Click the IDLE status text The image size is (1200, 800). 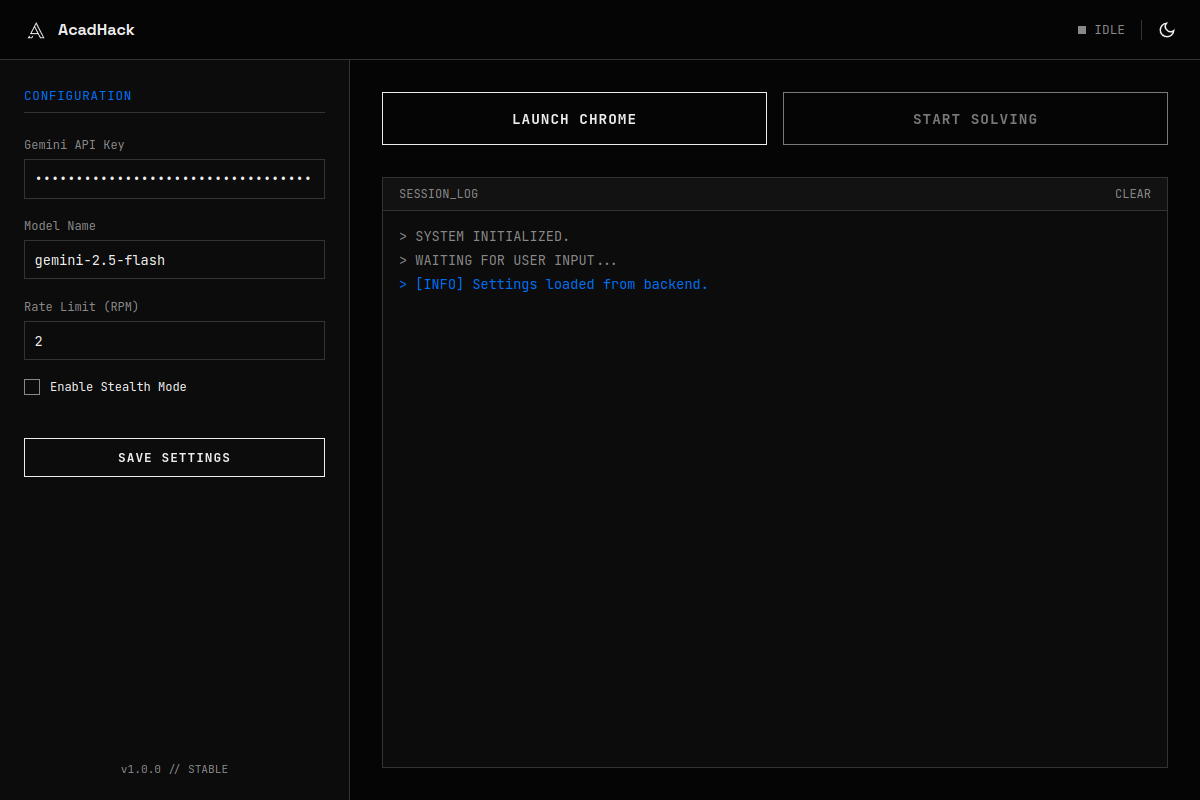pyautogui.click(x=1110, y=29)
